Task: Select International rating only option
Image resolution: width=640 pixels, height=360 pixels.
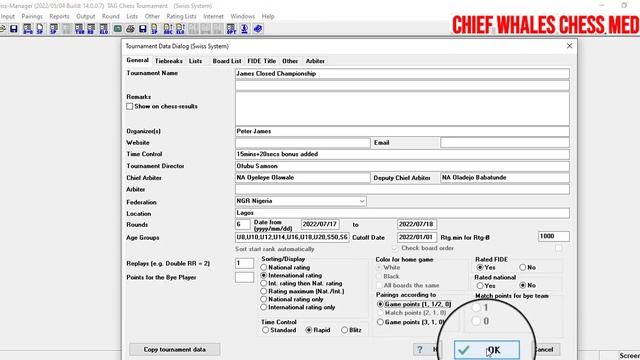Action: pos(264,307)
